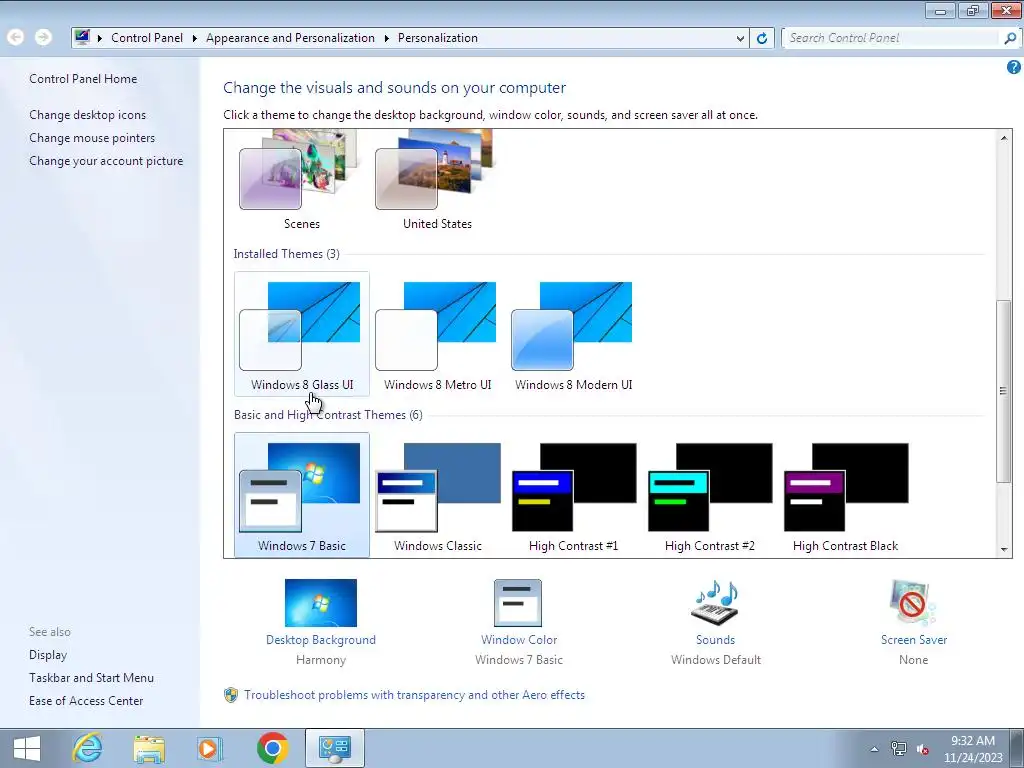Open Taskbar and Start Menu link
This screenshot has height=768, width=1024.
point(91,678)
